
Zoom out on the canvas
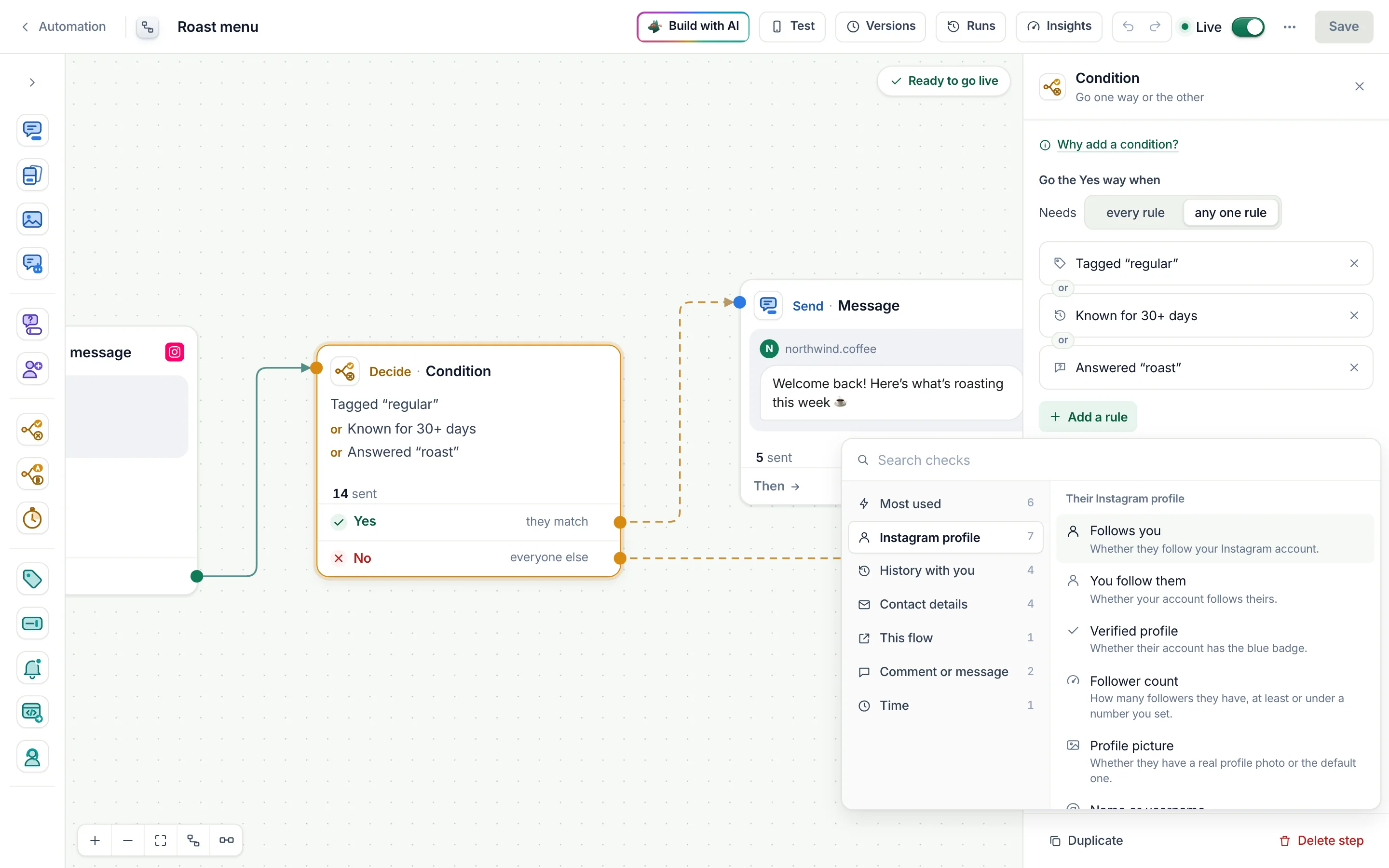pos(128,841)
